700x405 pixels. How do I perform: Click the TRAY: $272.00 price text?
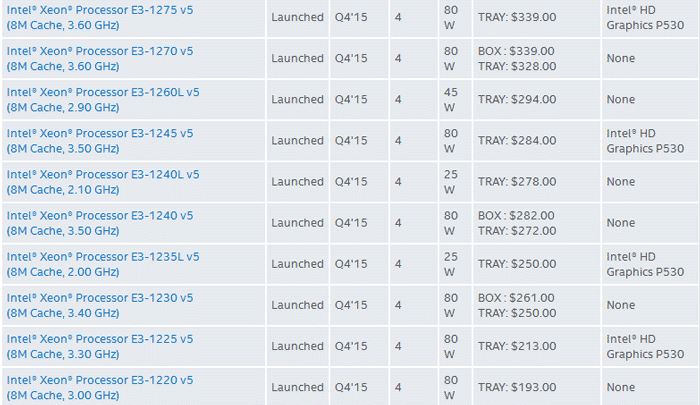tap(517, 230)
